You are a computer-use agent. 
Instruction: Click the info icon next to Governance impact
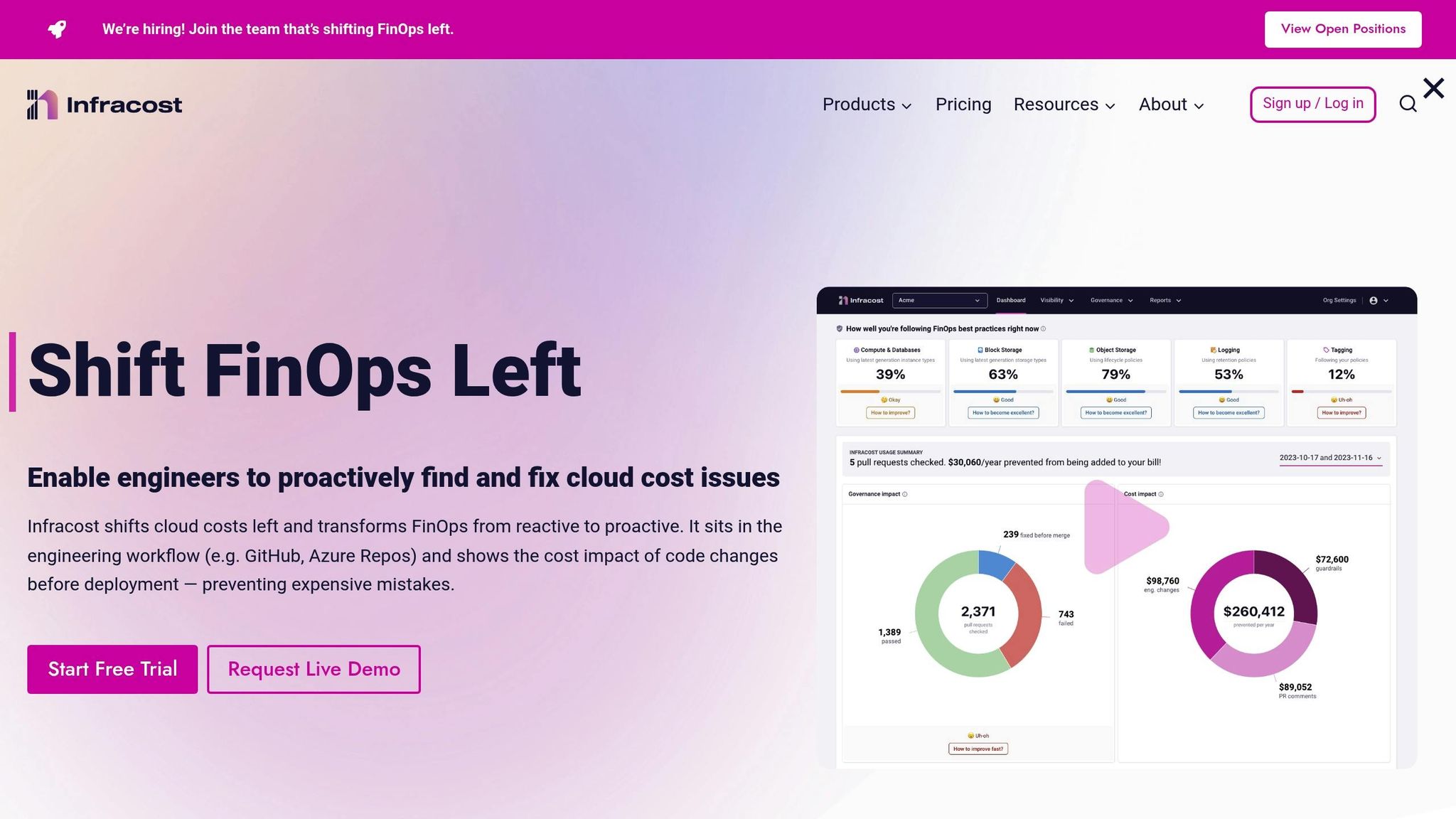905,494
